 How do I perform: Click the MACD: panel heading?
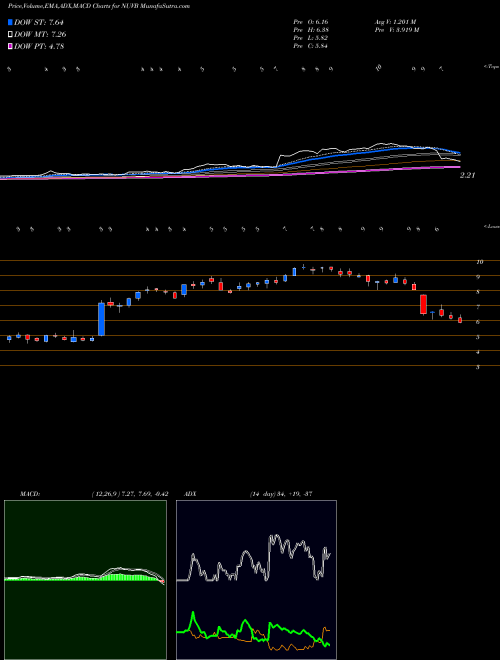[30, 493]
